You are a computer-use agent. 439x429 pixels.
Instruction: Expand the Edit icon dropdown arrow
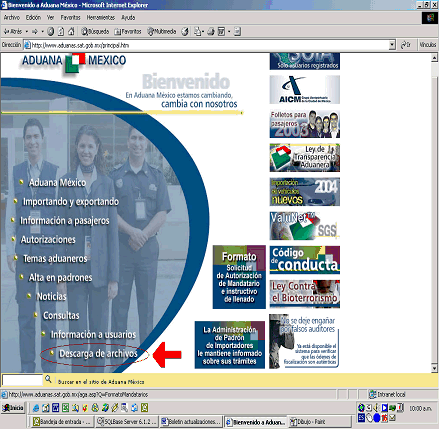[229, 32]
